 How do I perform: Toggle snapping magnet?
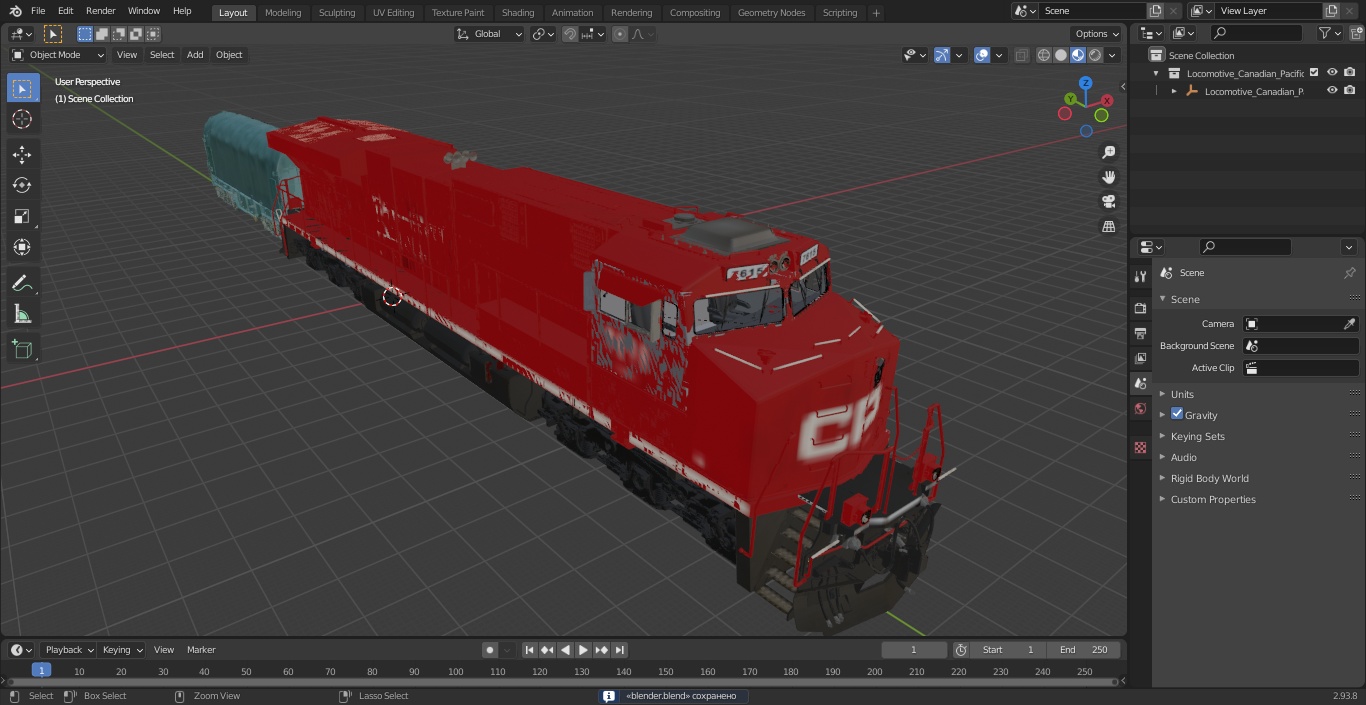point(570,34)
